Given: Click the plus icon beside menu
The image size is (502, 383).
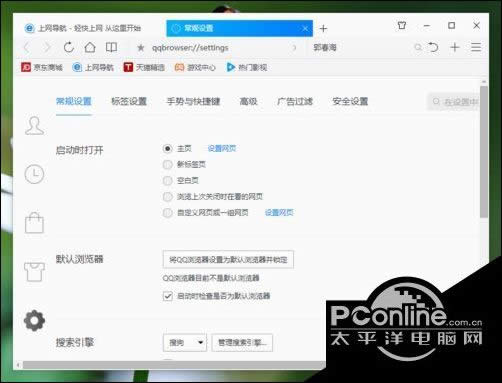Looking at the screenshot, I should click(455, 47).
